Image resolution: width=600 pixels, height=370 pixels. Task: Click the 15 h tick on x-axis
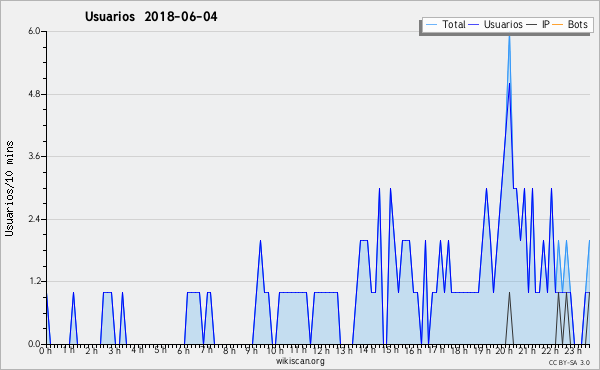(390, 350)
